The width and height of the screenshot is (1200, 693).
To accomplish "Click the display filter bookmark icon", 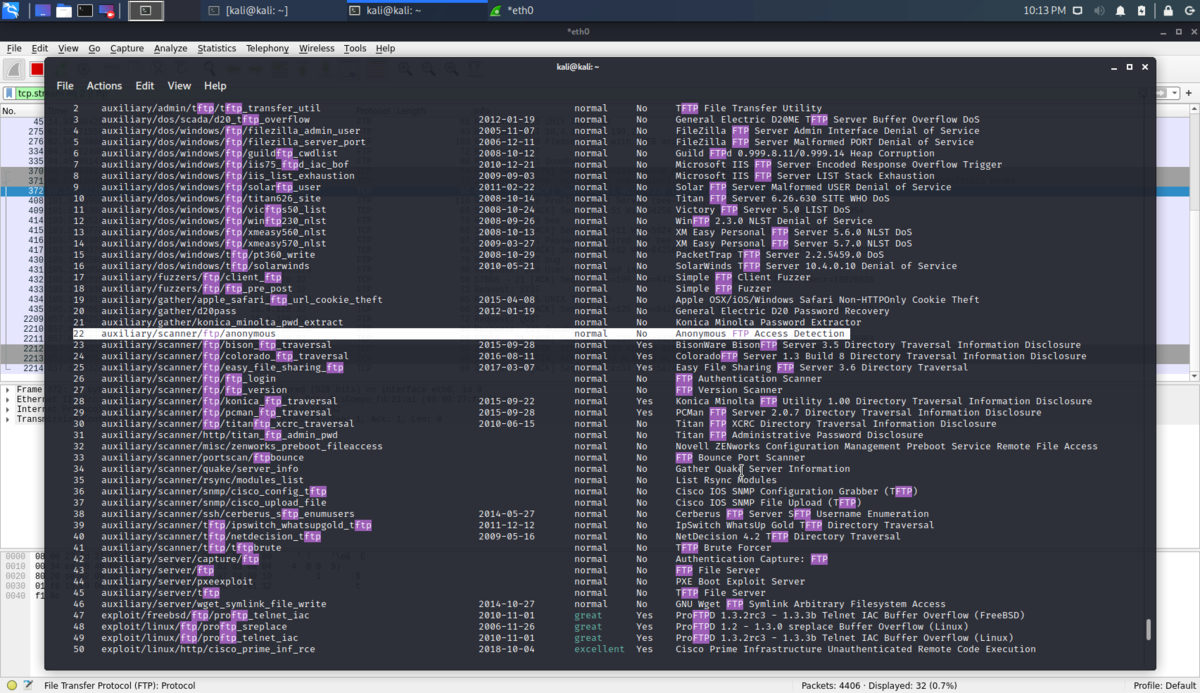I will point(10,93).
